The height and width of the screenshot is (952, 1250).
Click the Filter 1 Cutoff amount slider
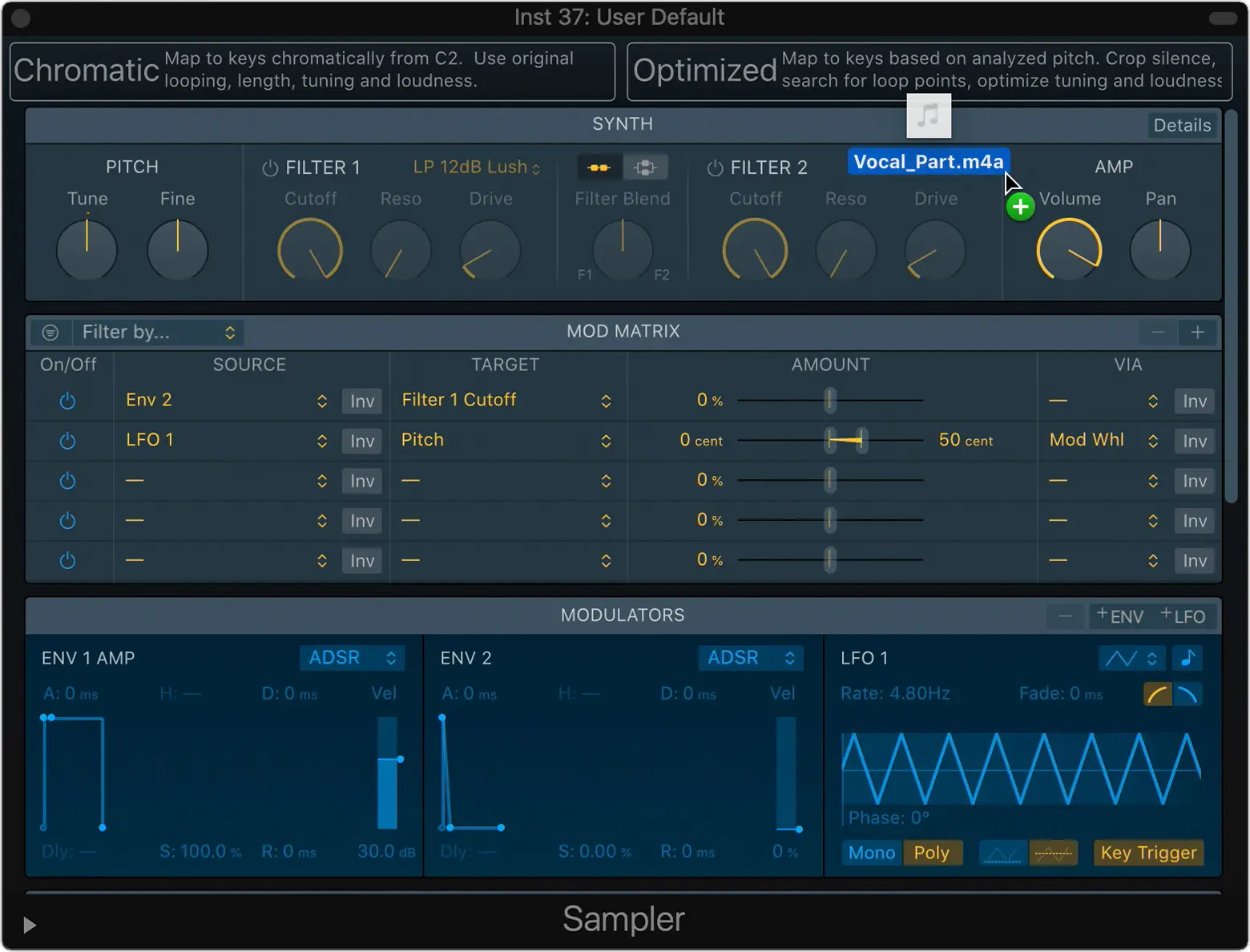(x=830, y=401)
